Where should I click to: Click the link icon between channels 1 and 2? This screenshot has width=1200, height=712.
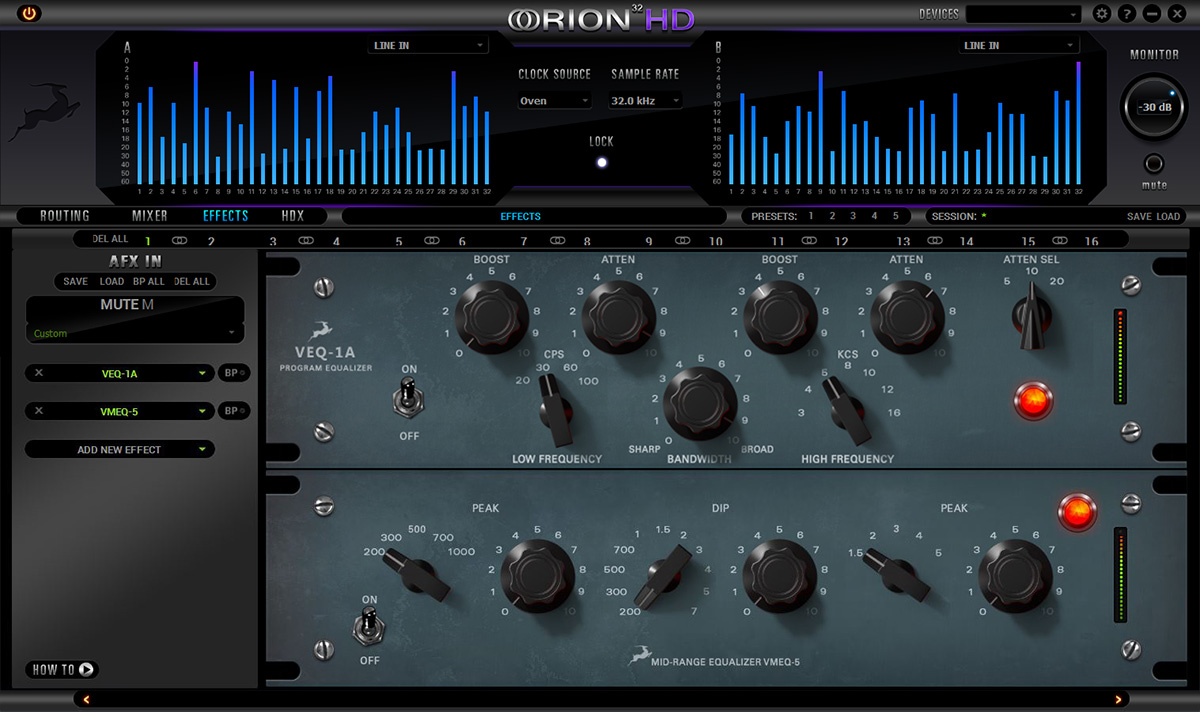180,239
